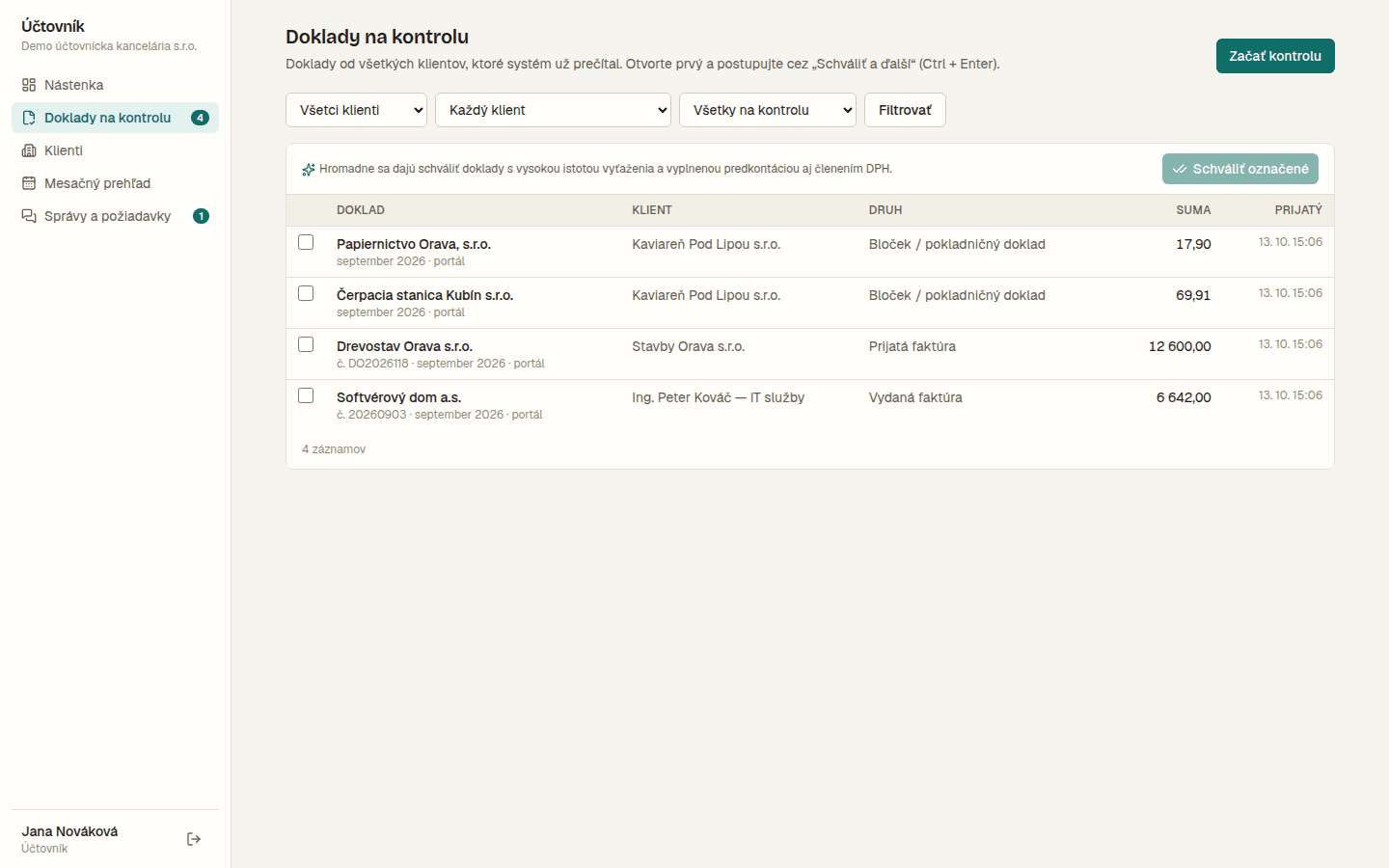Open the Všetky na kontrolu status dropdown
The width and height of the screenshot is (1389, 868).
768,110
